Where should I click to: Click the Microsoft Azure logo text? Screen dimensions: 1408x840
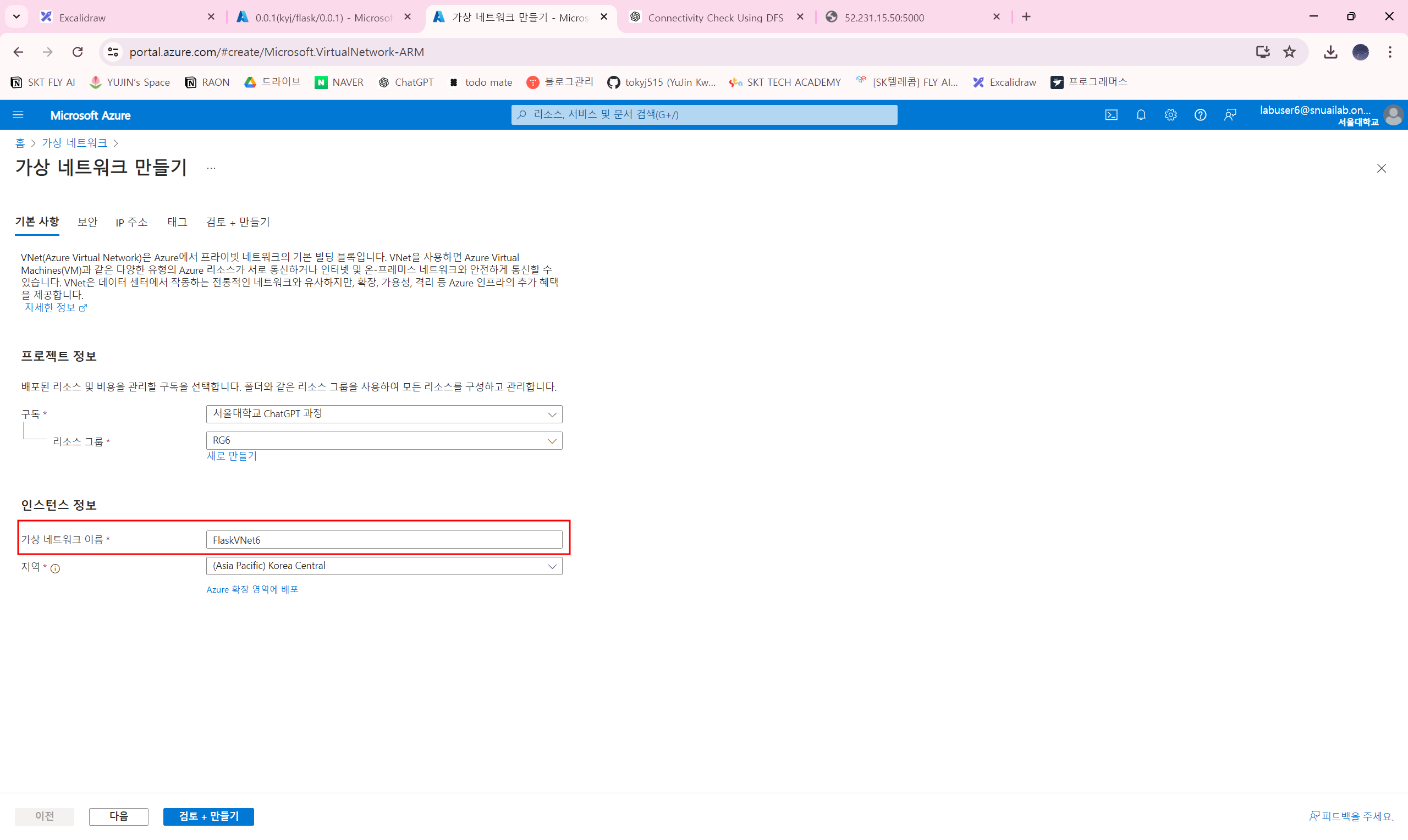pyautogui.click(x=90, y=115)
